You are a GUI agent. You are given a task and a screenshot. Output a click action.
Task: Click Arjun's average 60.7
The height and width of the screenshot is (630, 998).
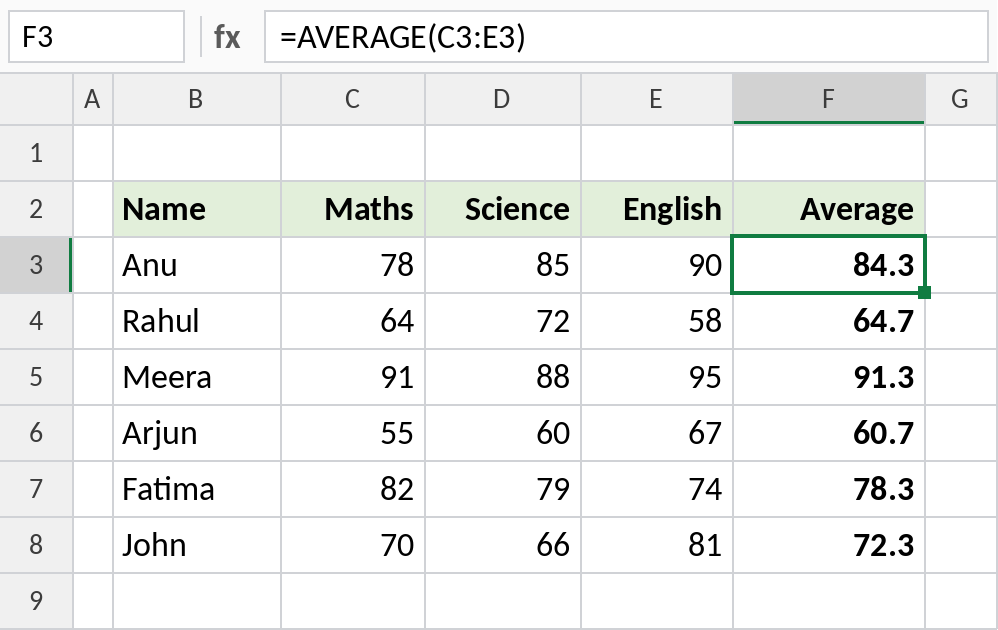829,433
